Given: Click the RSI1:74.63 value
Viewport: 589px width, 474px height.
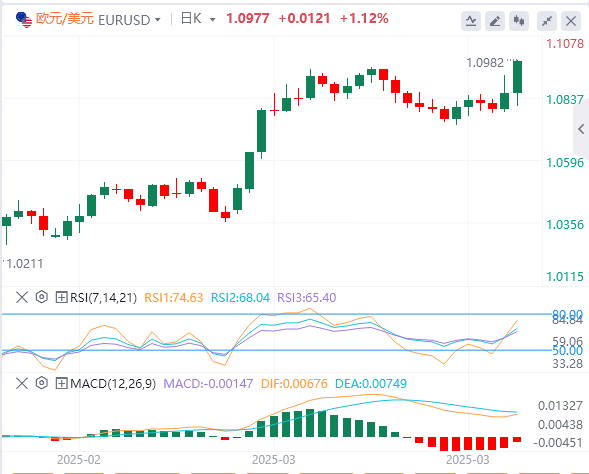Looking at the screenshot, I should pyautogui.click(x=174, y=298).
